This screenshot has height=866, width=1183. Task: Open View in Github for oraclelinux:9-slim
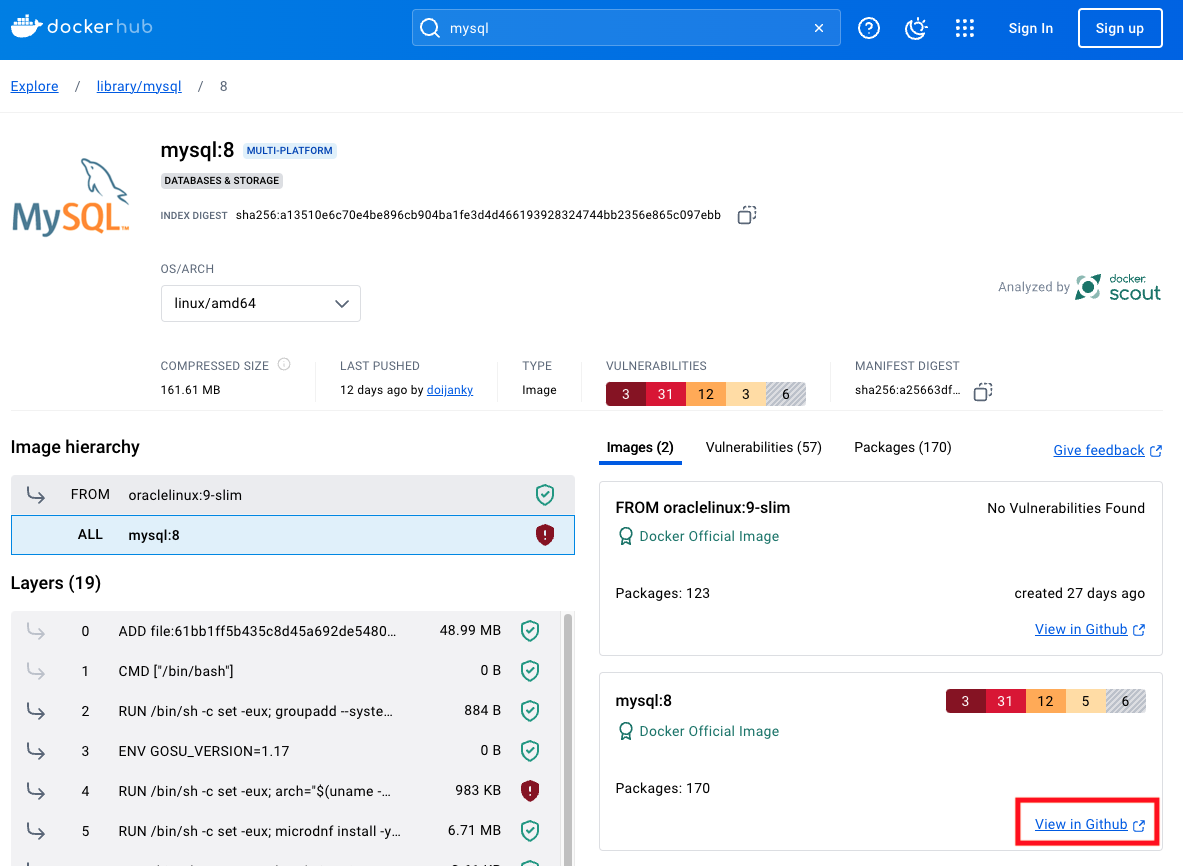point(1089,629)
